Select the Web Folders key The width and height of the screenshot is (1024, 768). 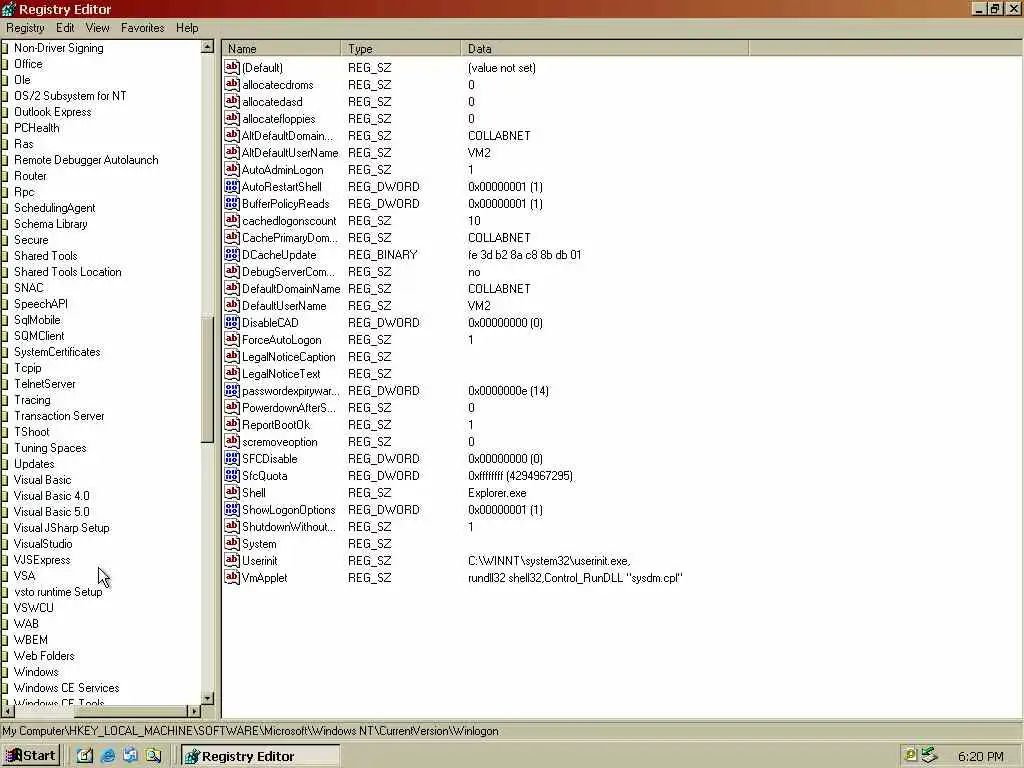point(44,656)
